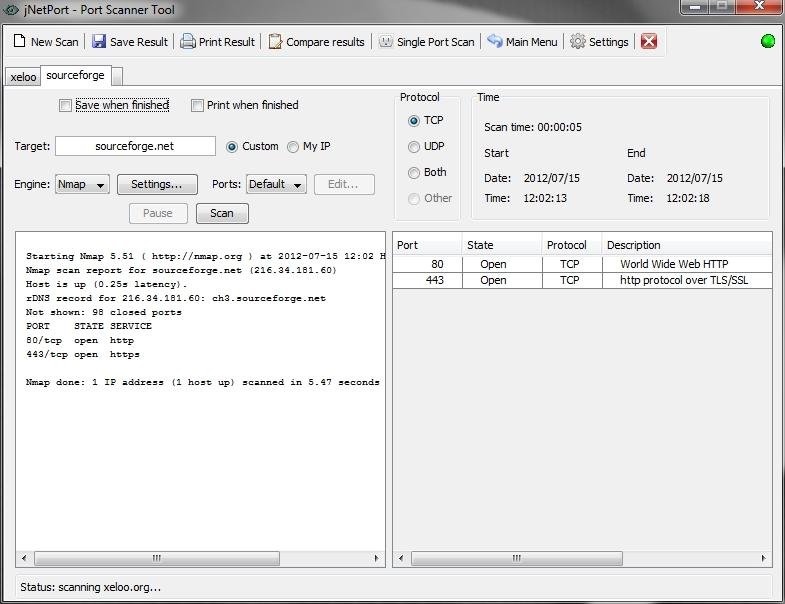Open the Ports Default dropdown
Screen dimensions: 785x604
(276, 184)
